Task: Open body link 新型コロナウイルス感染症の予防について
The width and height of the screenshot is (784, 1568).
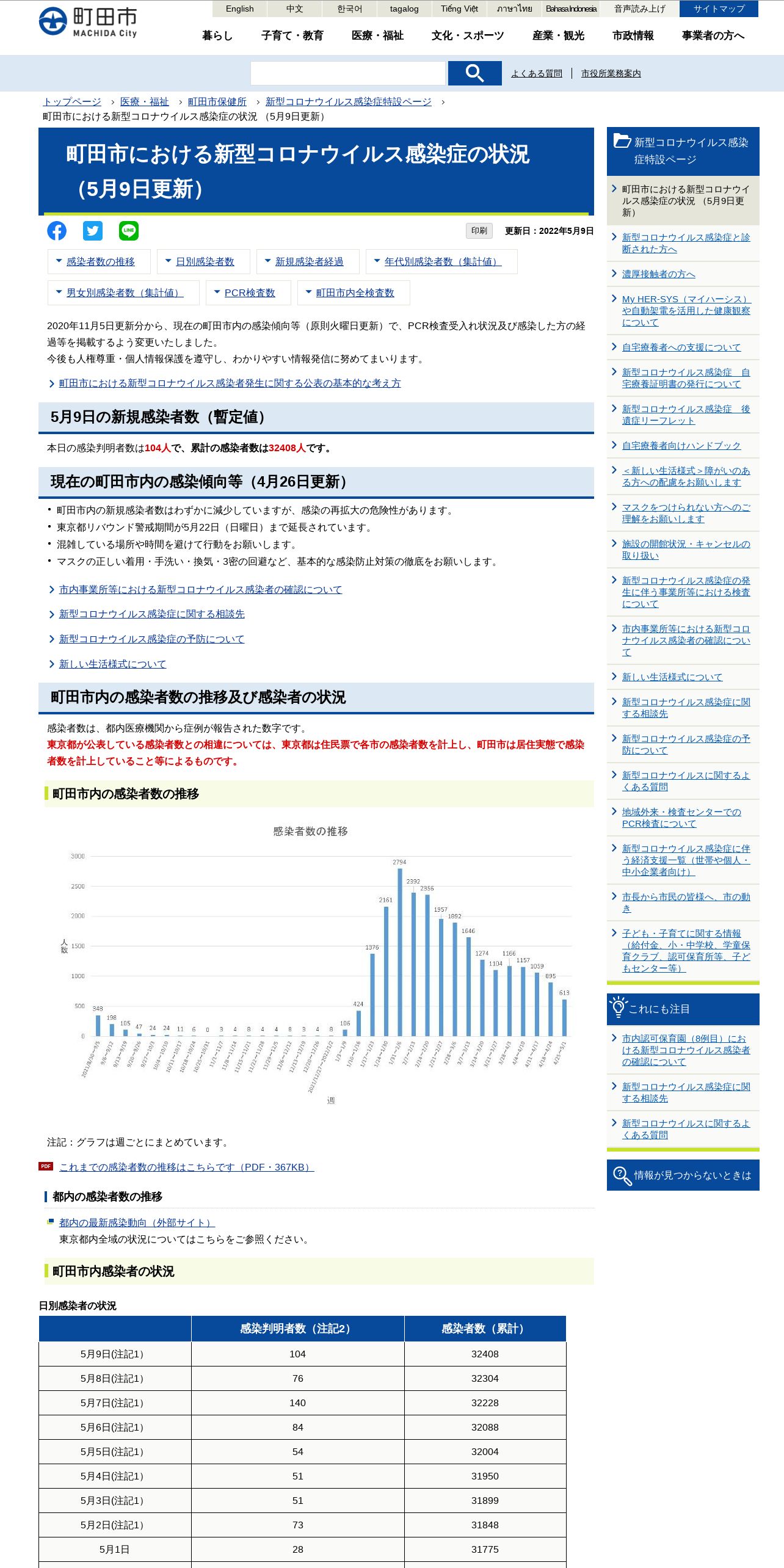Action: 151,639
